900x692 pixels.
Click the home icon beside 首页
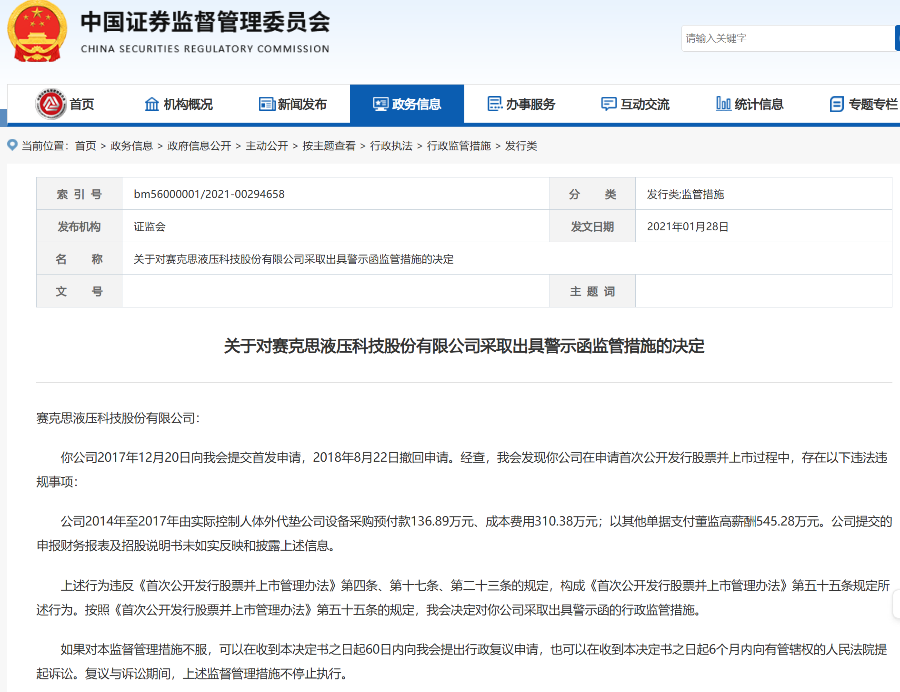(x=50, y=103)
